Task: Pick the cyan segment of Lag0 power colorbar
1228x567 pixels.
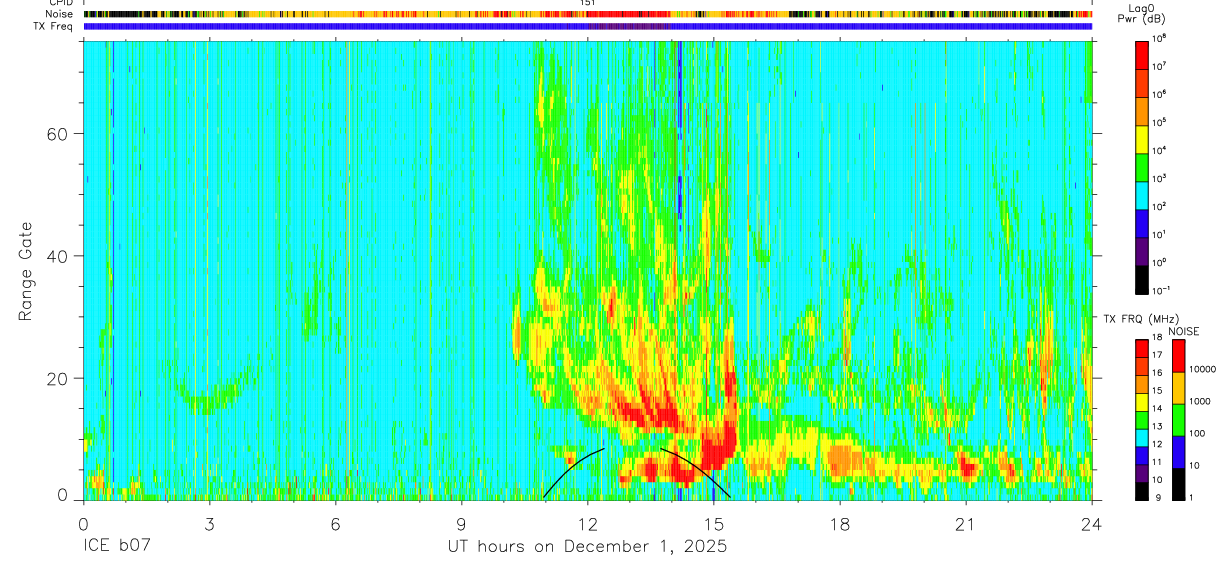Action: tap(1141, 195)
